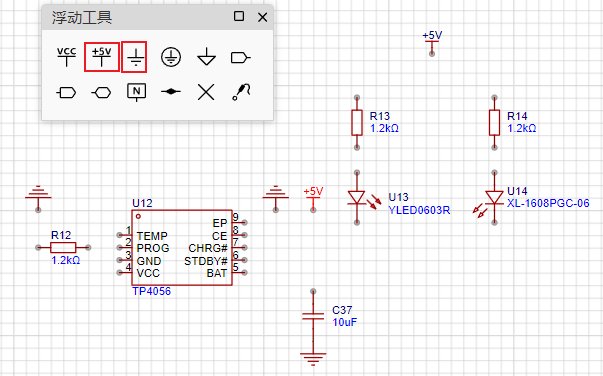Select the input port tool in second row
Screen dimensions: 603x376
tap(67, 93)
